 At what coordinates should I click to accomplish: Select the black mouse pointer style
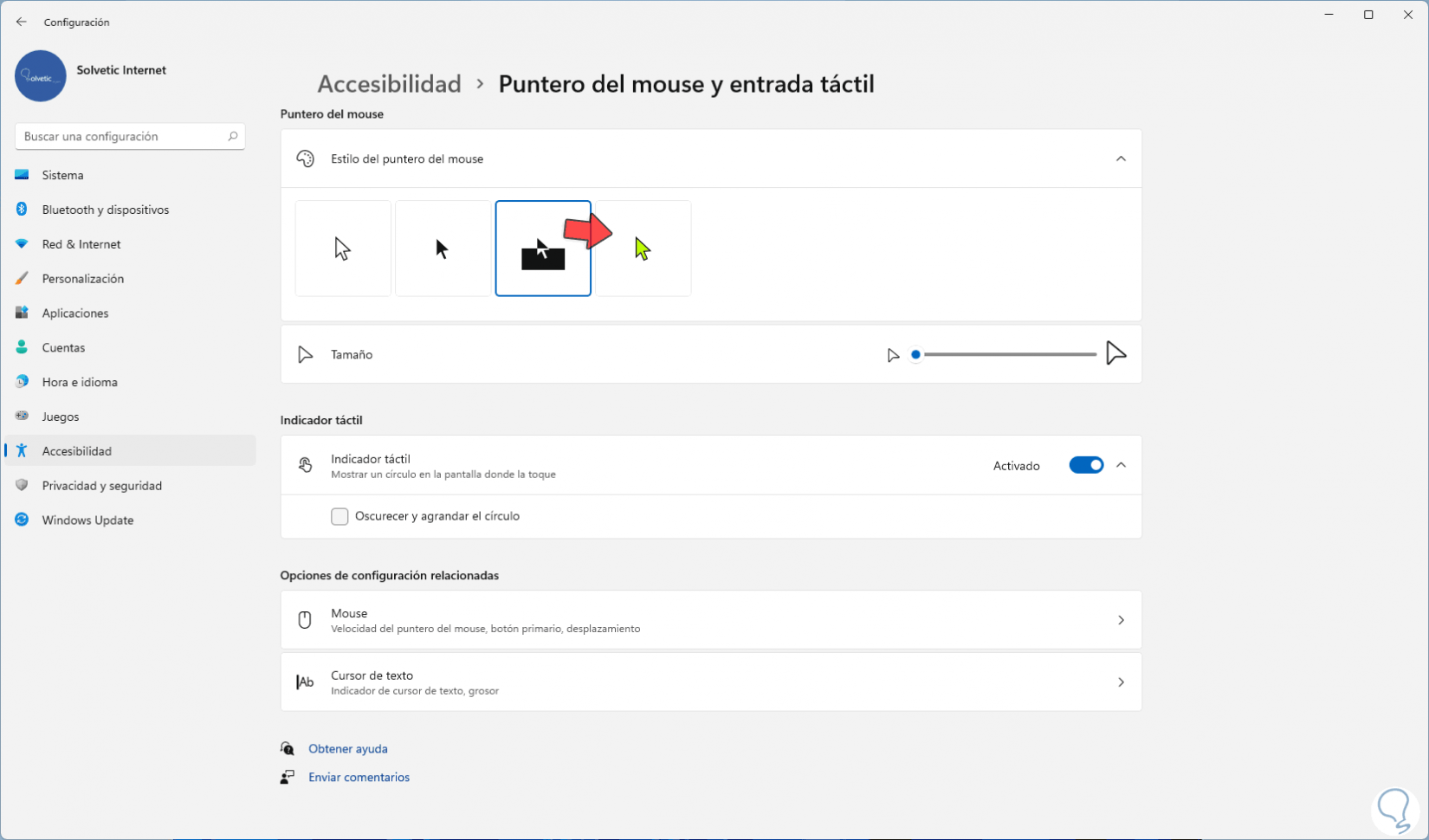coord(443,249)
